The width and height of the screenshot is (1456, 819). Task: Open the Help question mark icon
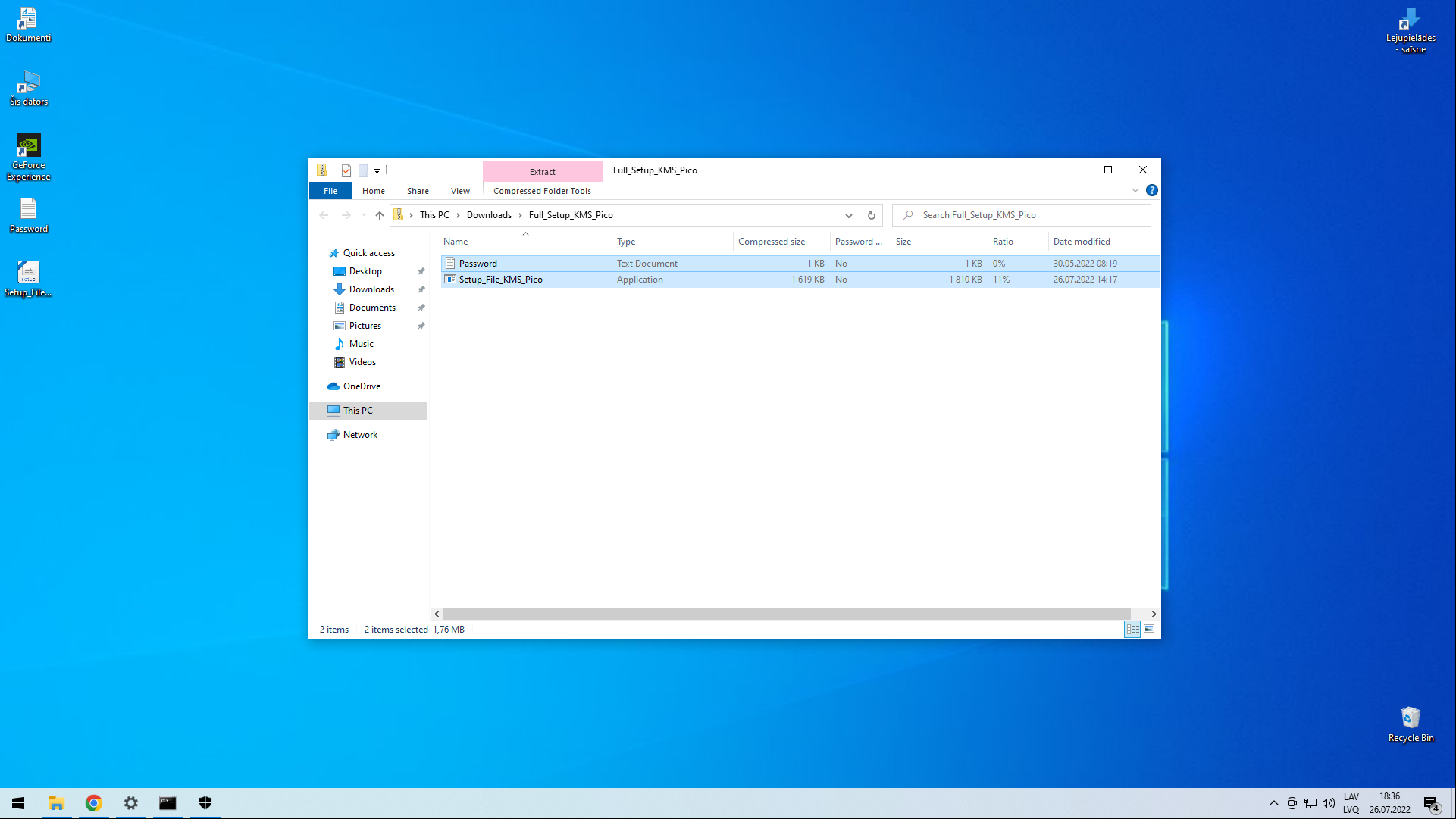[x=1151, y=190]
